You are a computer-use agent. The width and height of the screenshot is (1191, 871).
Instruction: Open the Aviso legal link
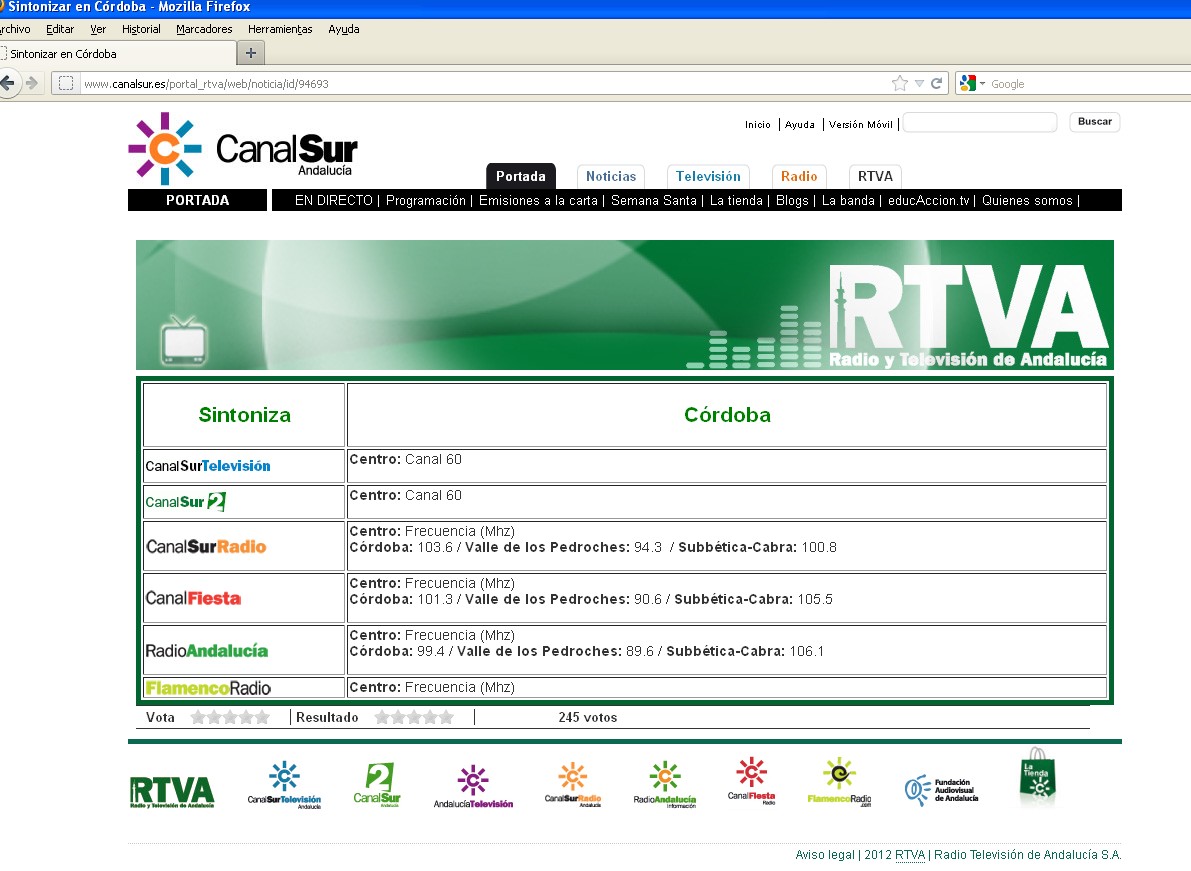pos(824,855)
